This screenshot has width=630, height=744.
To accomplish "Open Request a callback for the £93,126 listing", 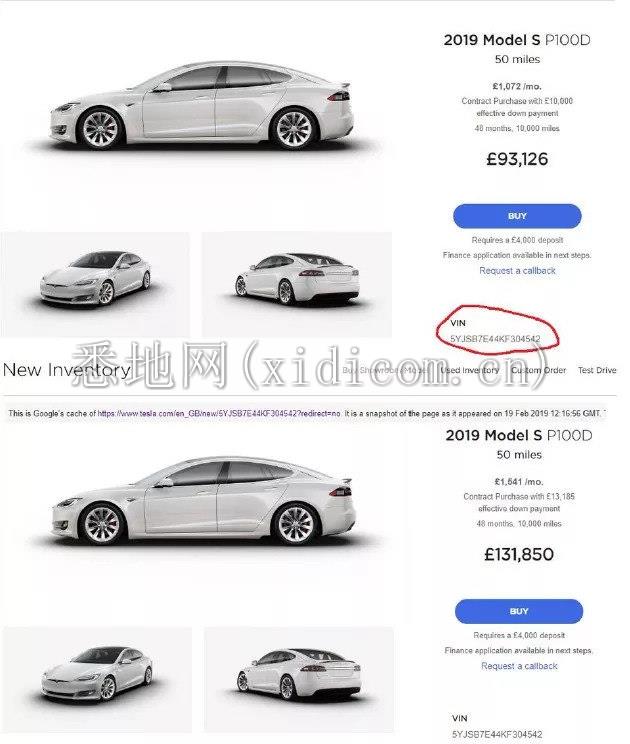I will coord(517,270).
